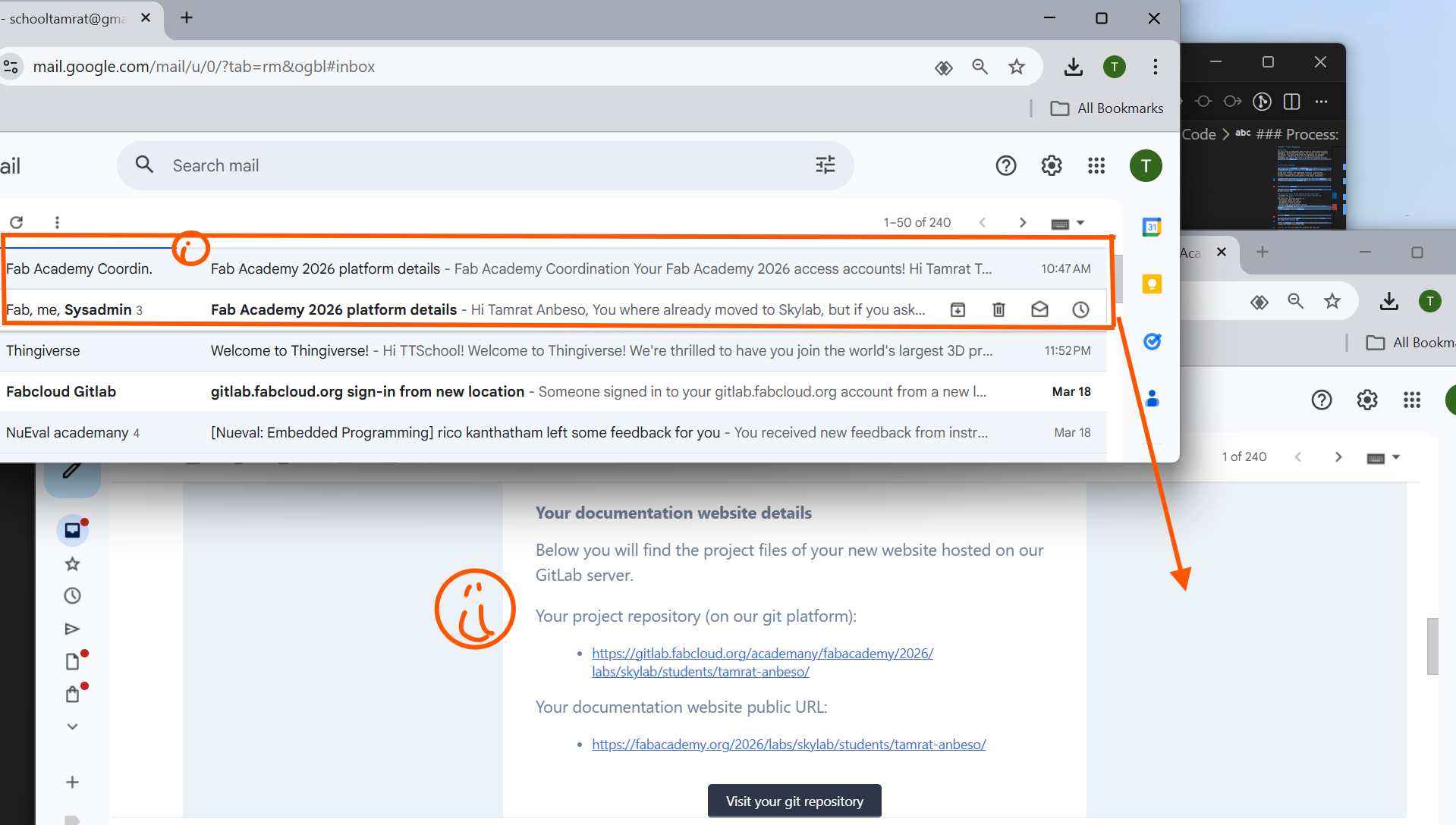Go to newer messages in front inbox

(x=983, y=222)
